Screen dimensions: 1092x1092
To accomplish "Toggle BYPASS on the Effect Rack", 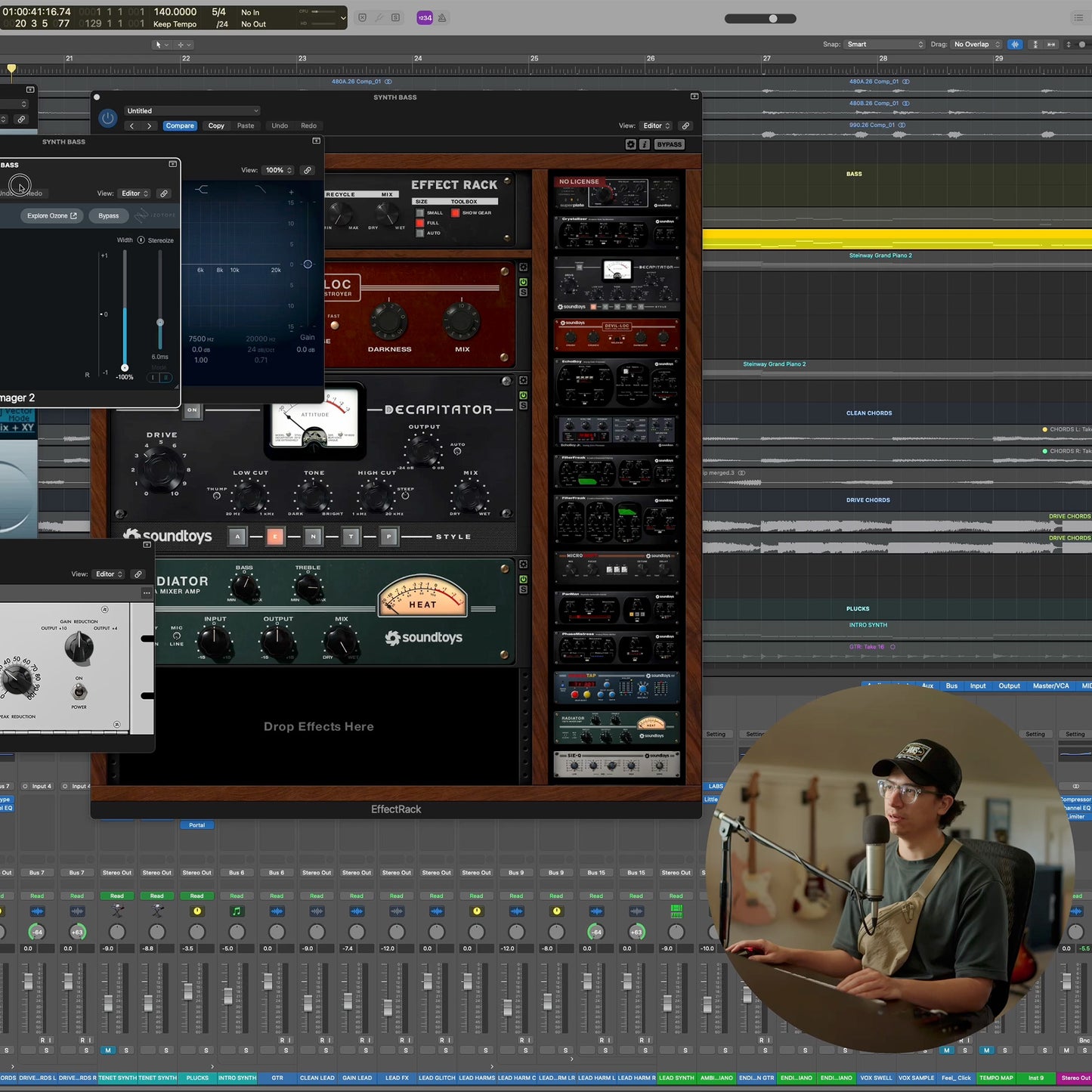I will point(669,144).
